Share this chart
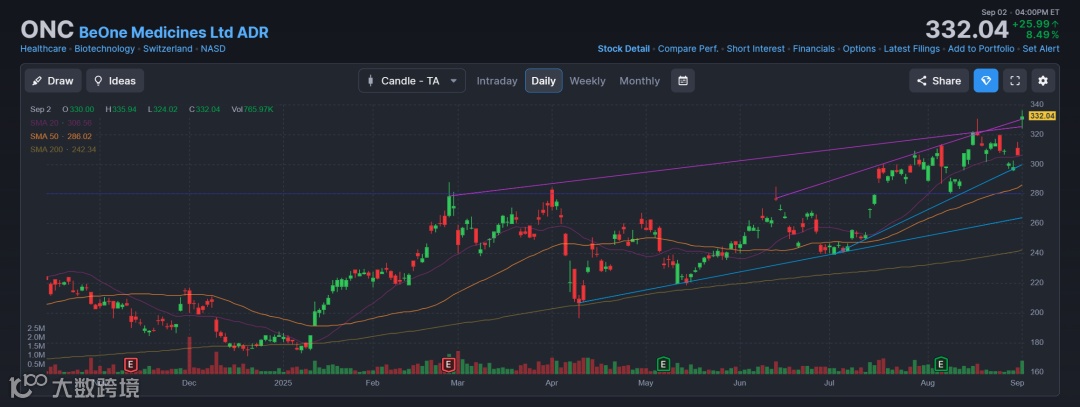Image resolution: width=1080 pixels, height=407 pixels. pos(939,81)
